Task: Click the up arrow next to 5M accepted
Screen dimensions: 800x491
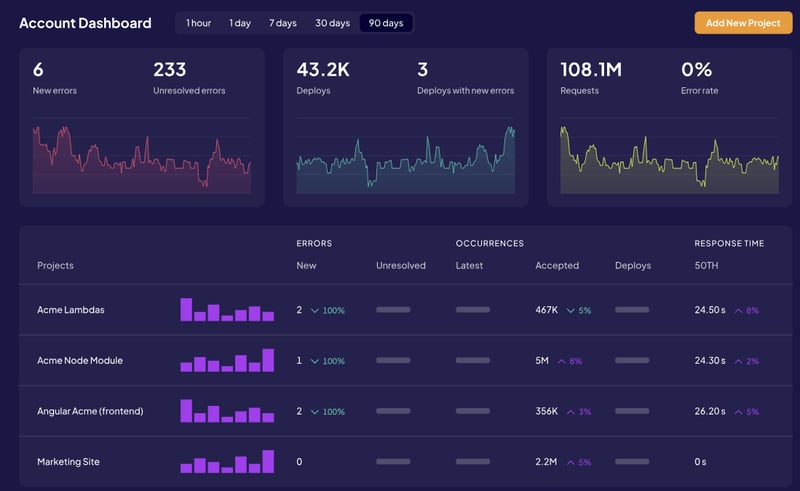Action: [562, 361]
